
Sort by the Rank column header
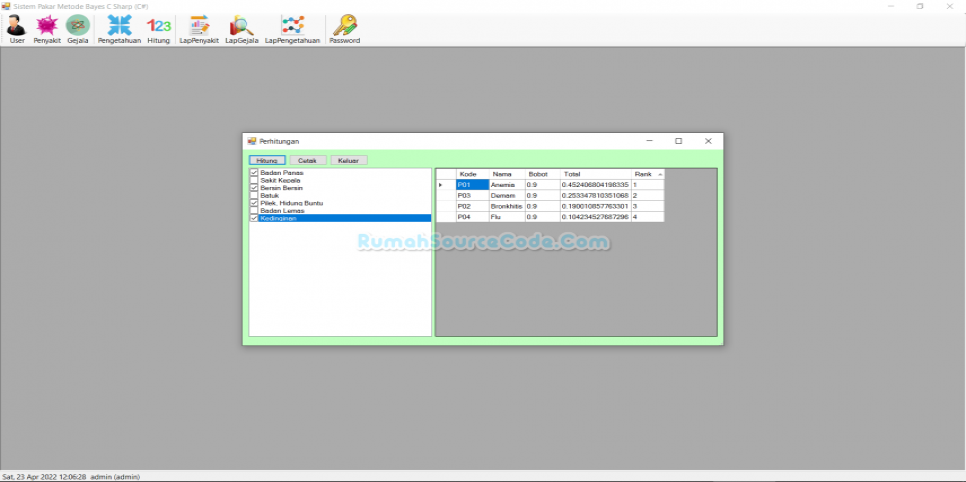pos(648,174)
